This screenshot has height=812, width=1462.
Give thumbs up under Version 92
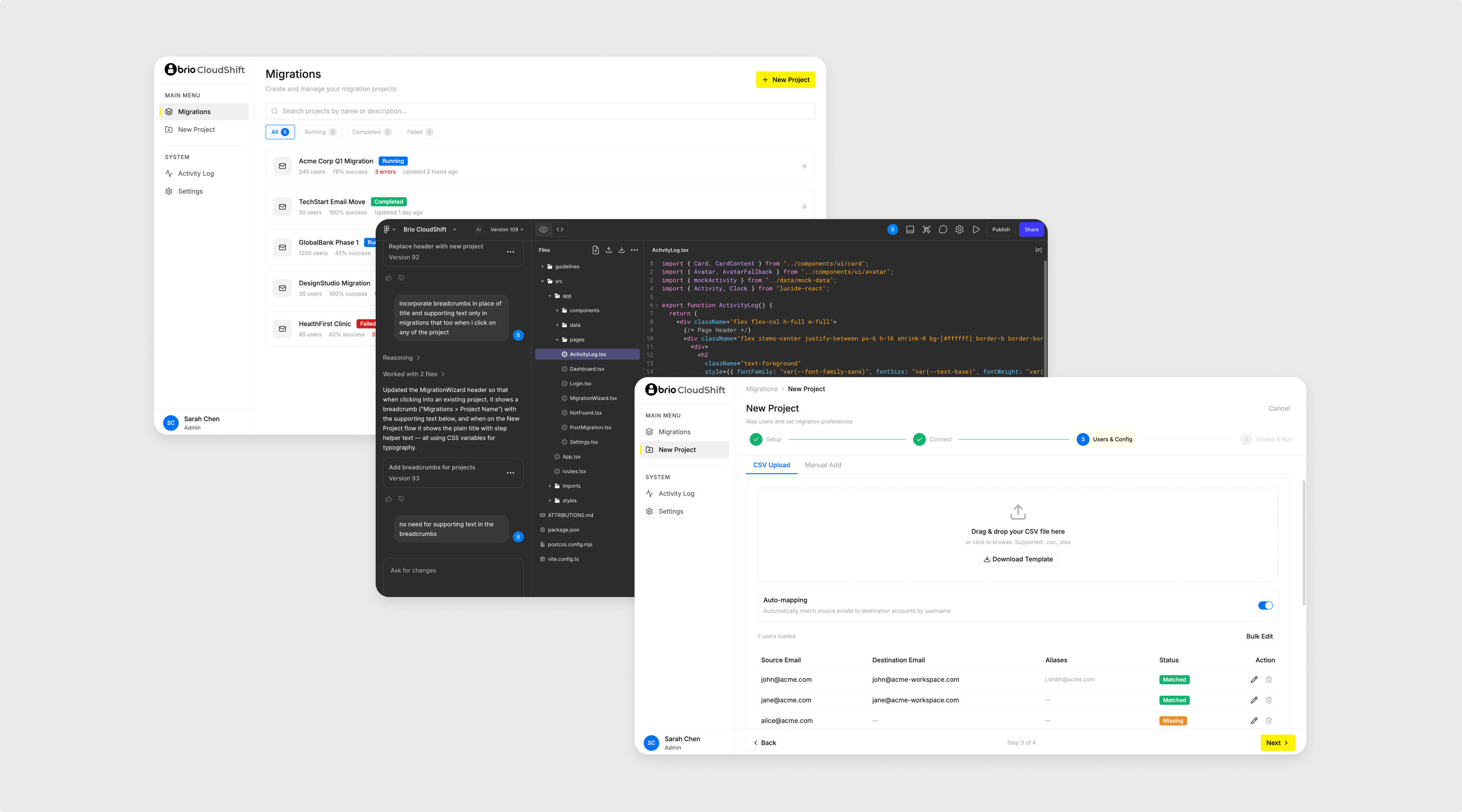(388, 277)
